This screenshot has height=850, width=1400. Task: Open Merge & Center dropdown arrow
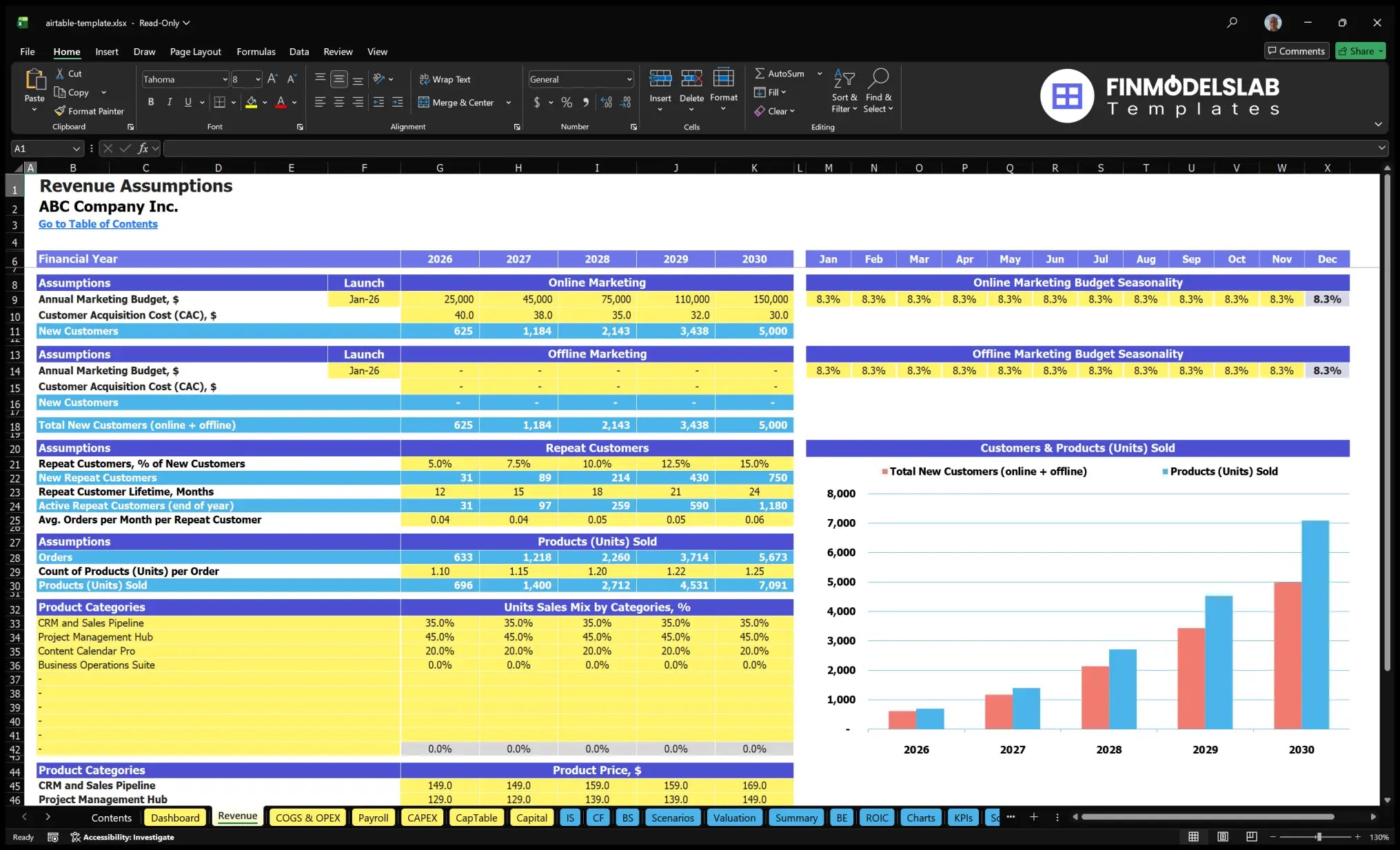tap(509, 103)
